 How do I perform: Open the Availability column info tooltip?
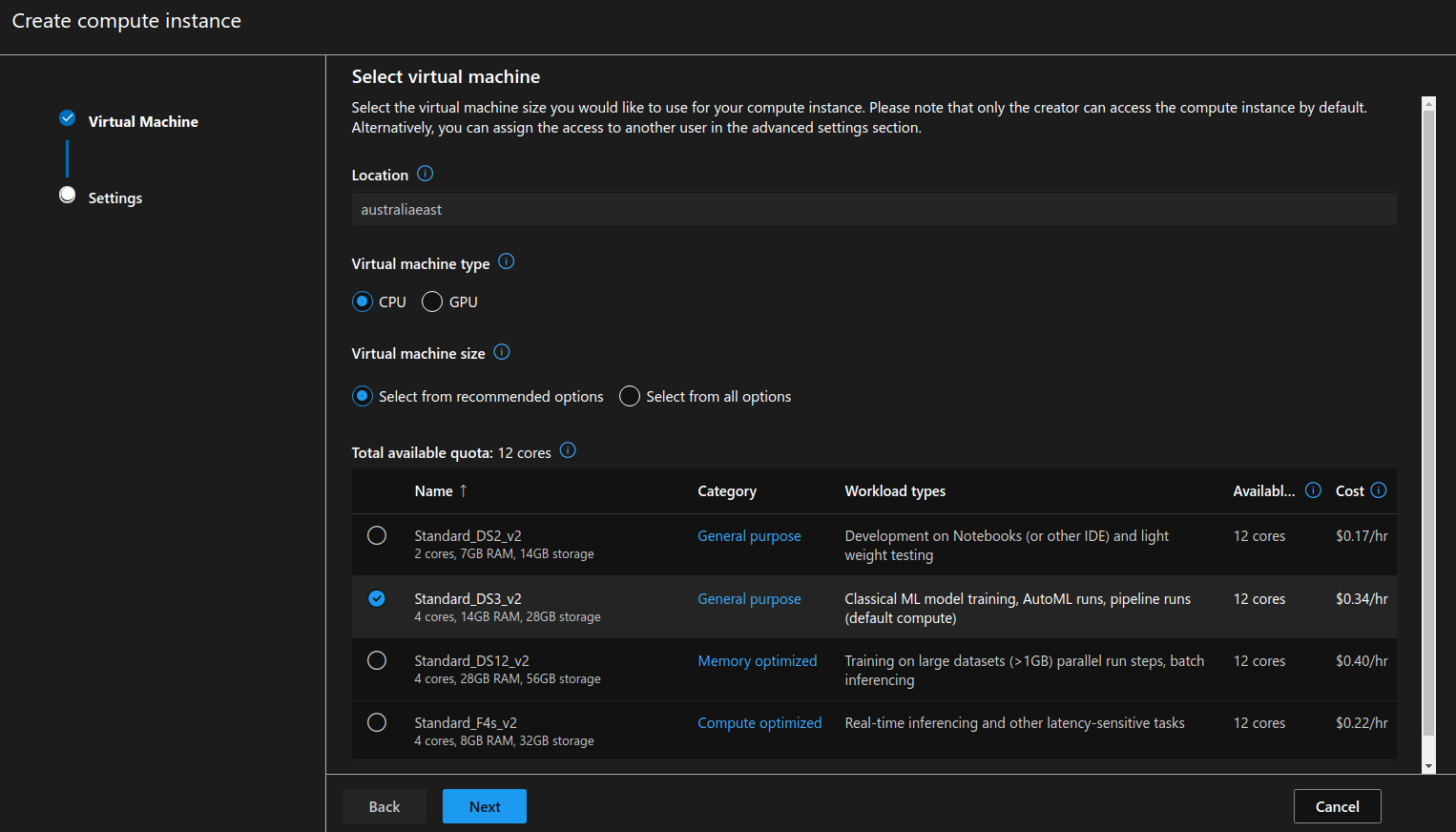click(x=1312, y=489)
